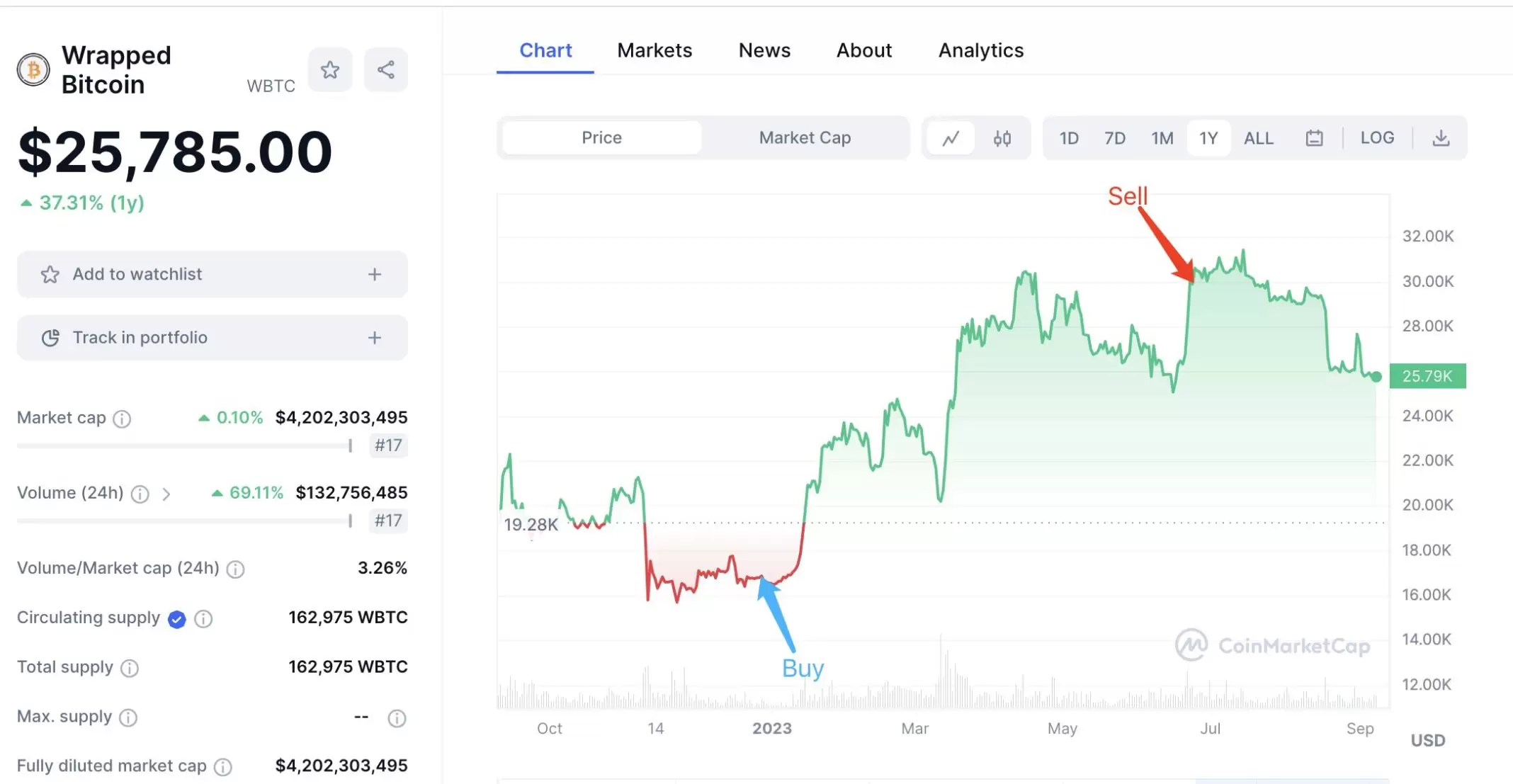Select the Price chart toggle
This screenshot has width=1513, height=784.
coord(601,138)
